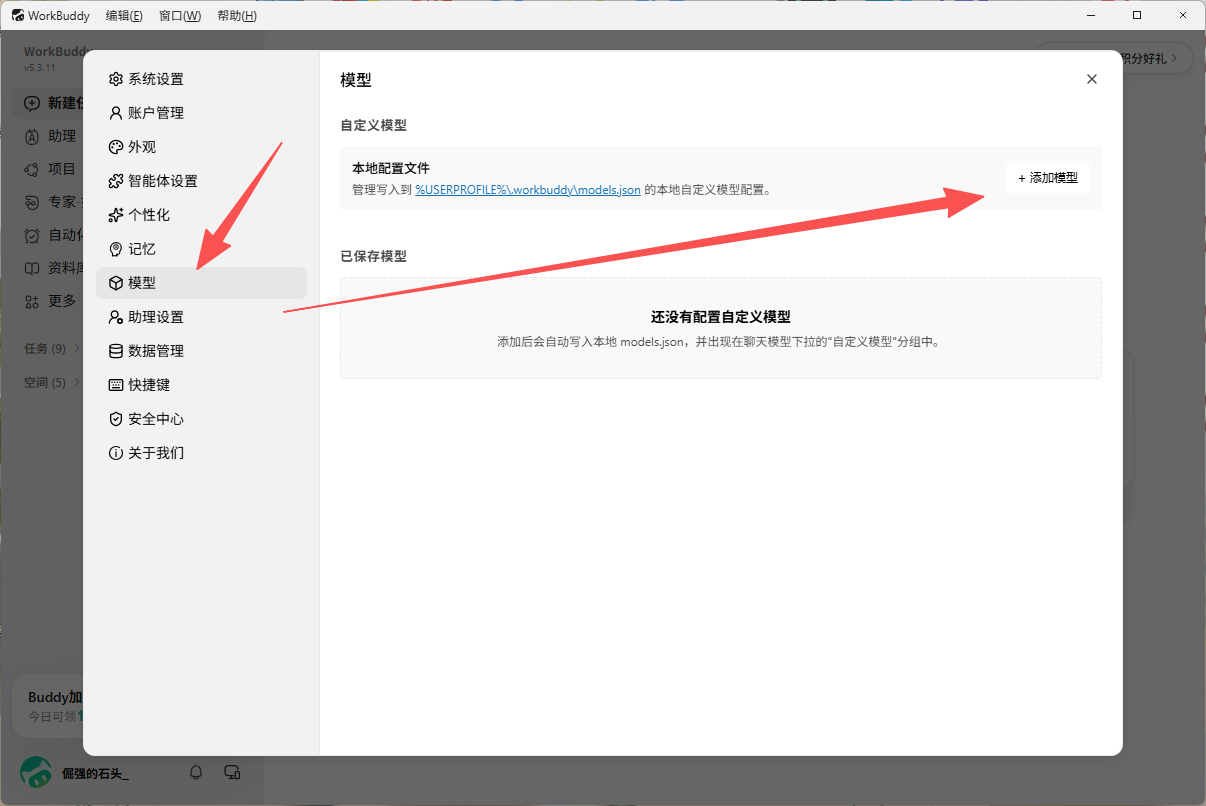Click the 积分好礼 button at top right

point(1157,58)
